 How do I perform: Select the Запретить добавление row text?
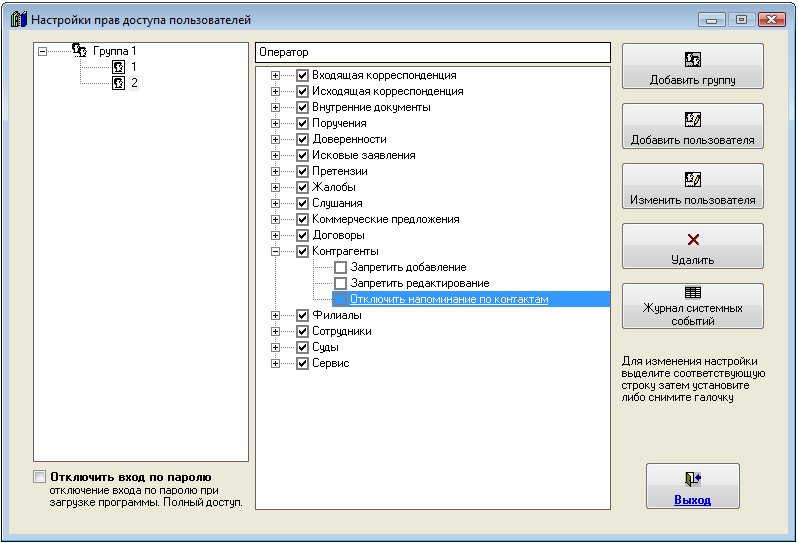tap(408, 267)
